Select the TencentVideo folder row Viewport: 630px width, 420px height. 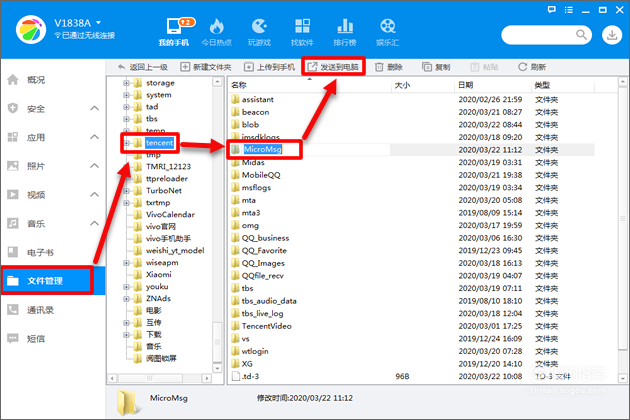[x=412, y=326]
